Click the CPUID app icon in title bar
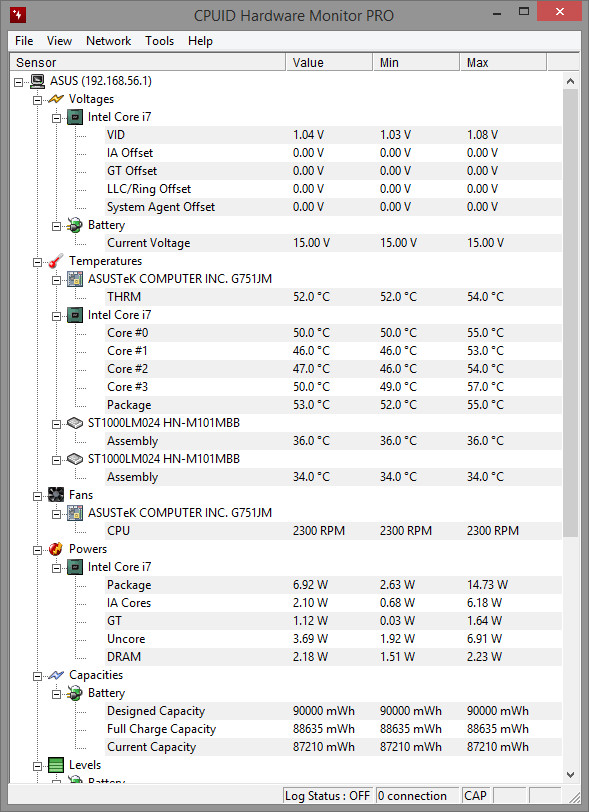589x812 pixels. point(18,15)
